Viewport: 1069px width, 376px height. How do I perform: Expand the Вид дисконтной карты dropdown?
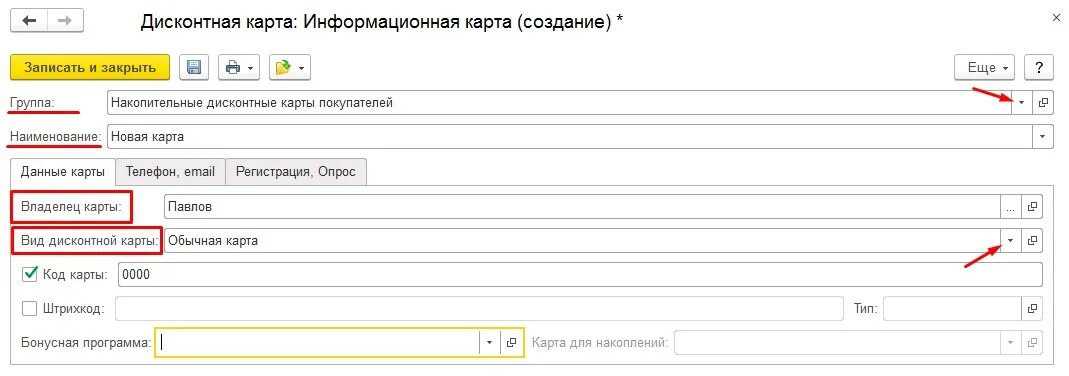pos(1011,240)
